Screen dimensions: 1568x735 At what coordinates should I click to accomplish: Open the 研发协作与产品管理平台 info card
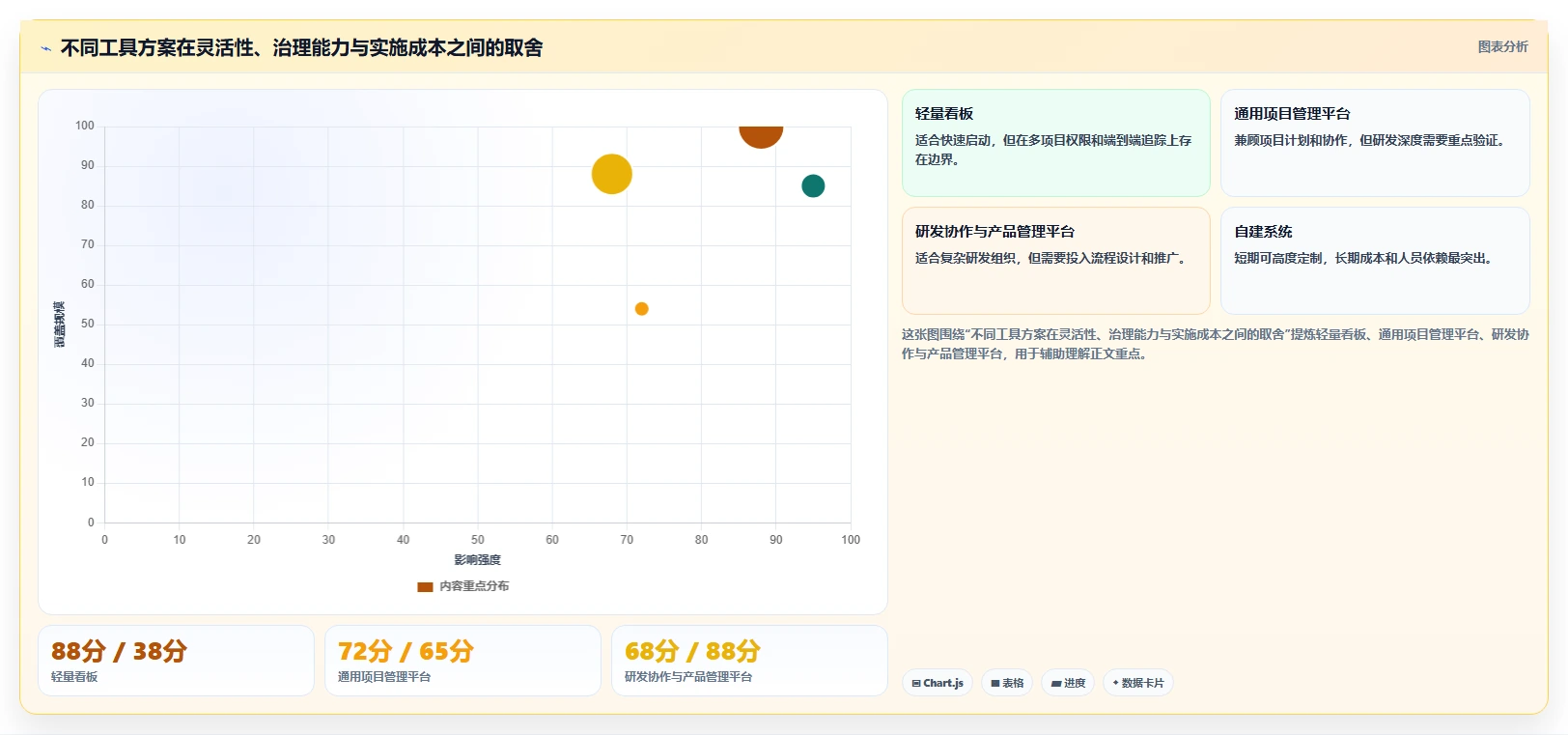[x=1055, y=261]
